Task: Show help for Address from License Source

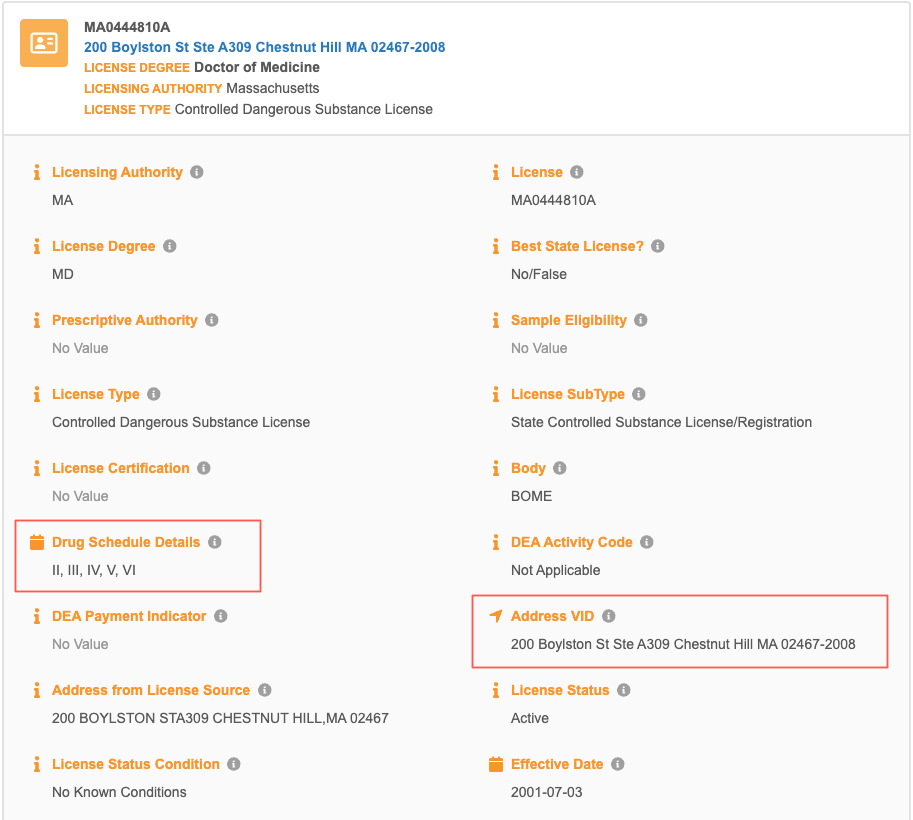Action: (265, 690)
